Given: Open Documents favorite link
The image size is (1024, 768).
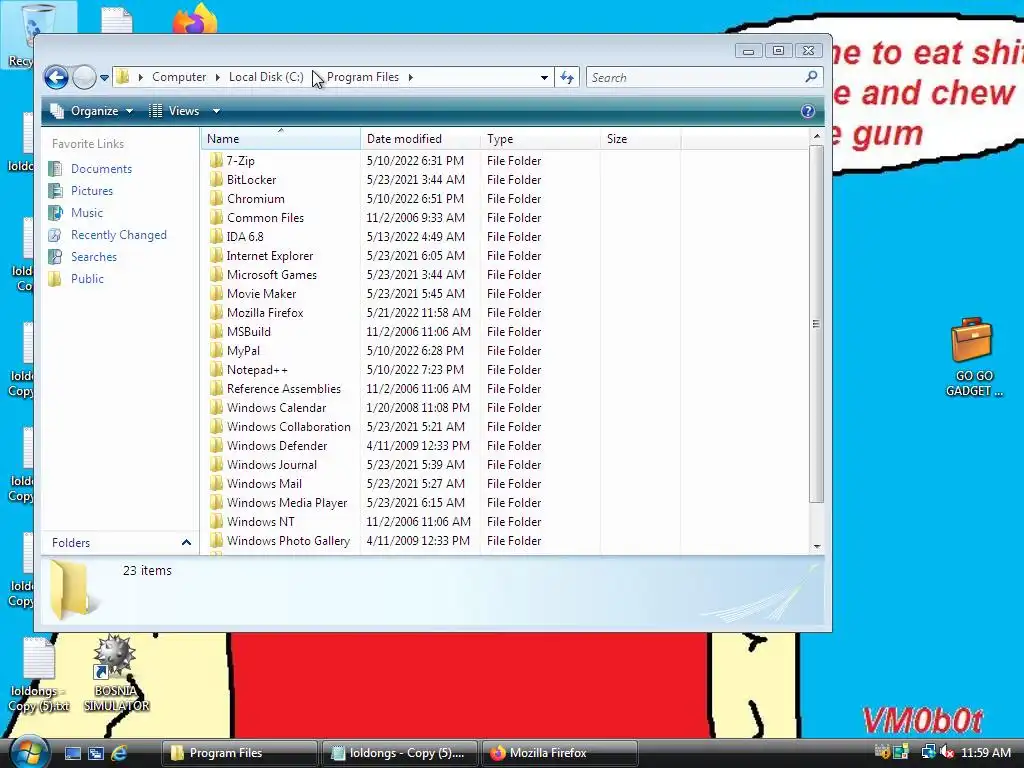Looking at the screenshot, I should tap(101, 169).
